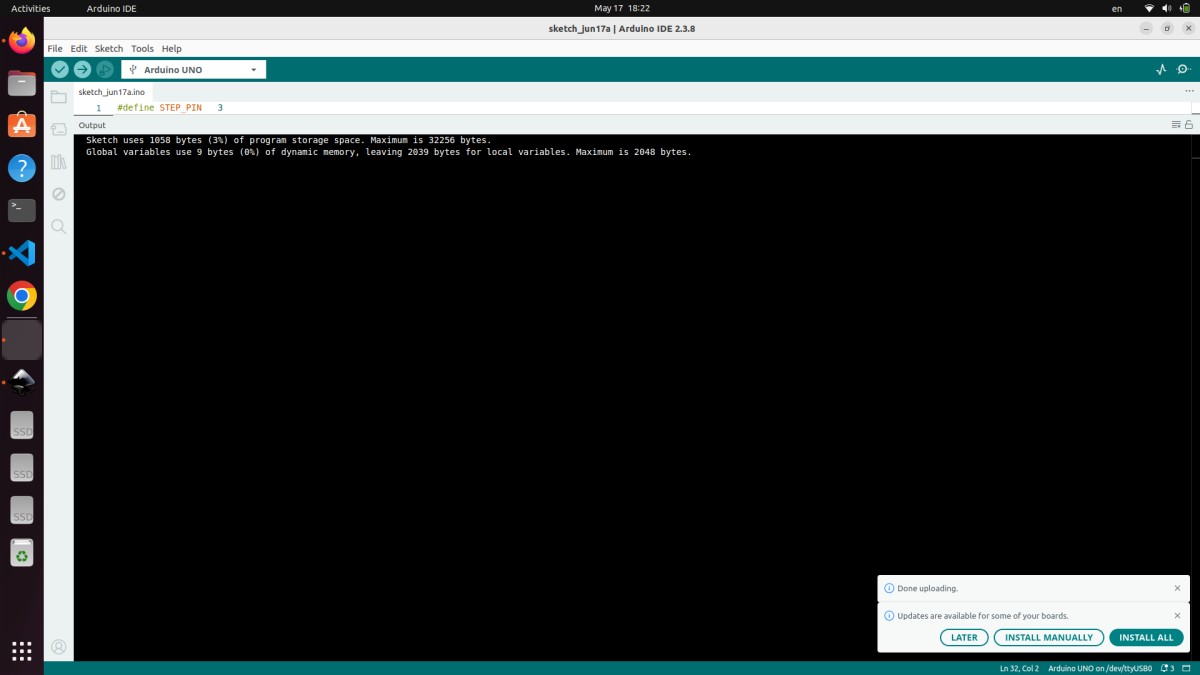
Task: Open the Serial Plotter
Action: (1161, 70)
